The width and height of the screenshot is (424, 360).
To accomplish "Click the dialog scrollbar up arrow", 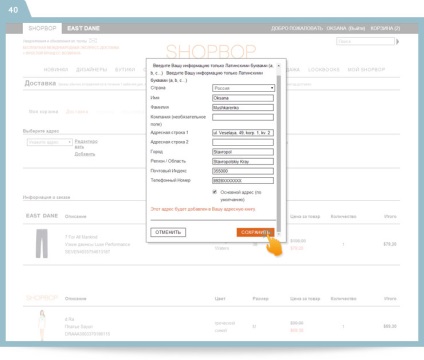I will pos(279,66).
